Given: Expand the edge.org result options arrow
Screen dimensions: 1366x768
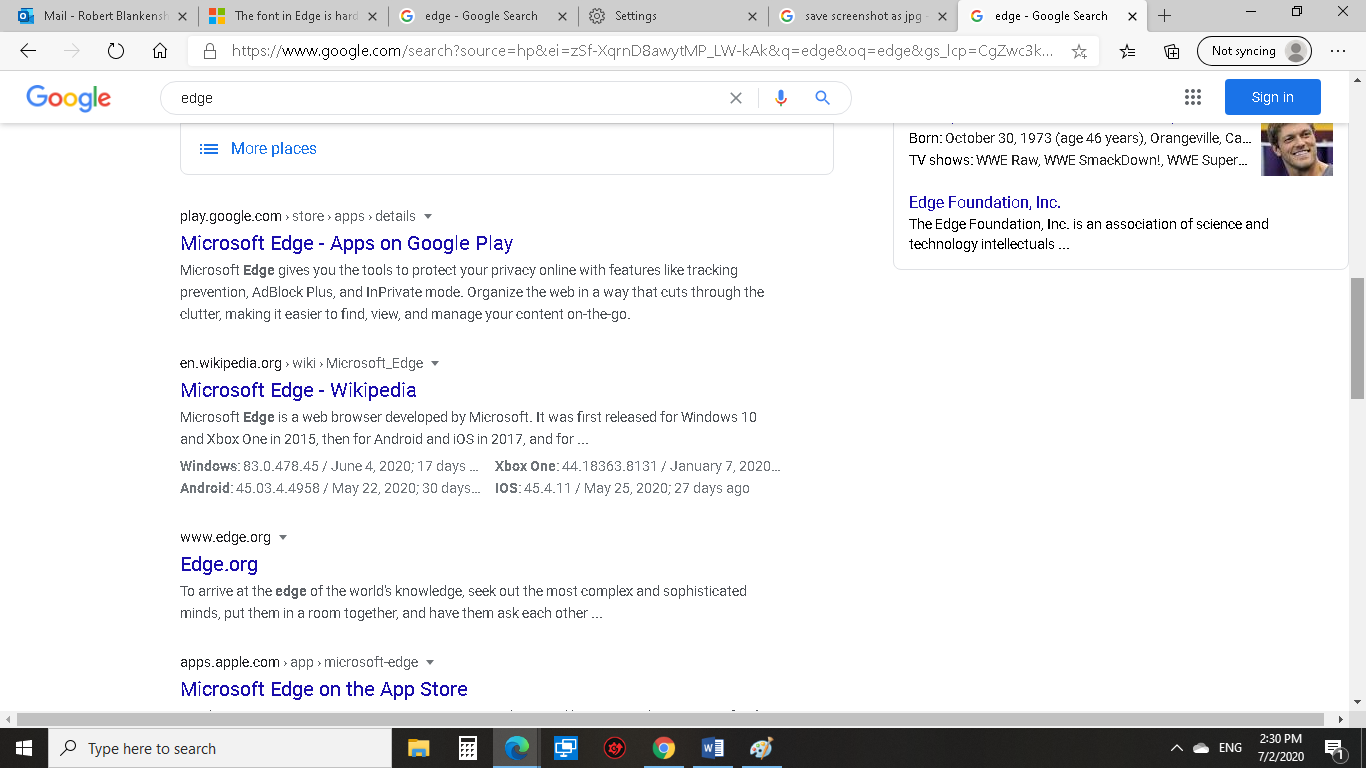Looking at the screenshot, I should (x=283, y=537).
